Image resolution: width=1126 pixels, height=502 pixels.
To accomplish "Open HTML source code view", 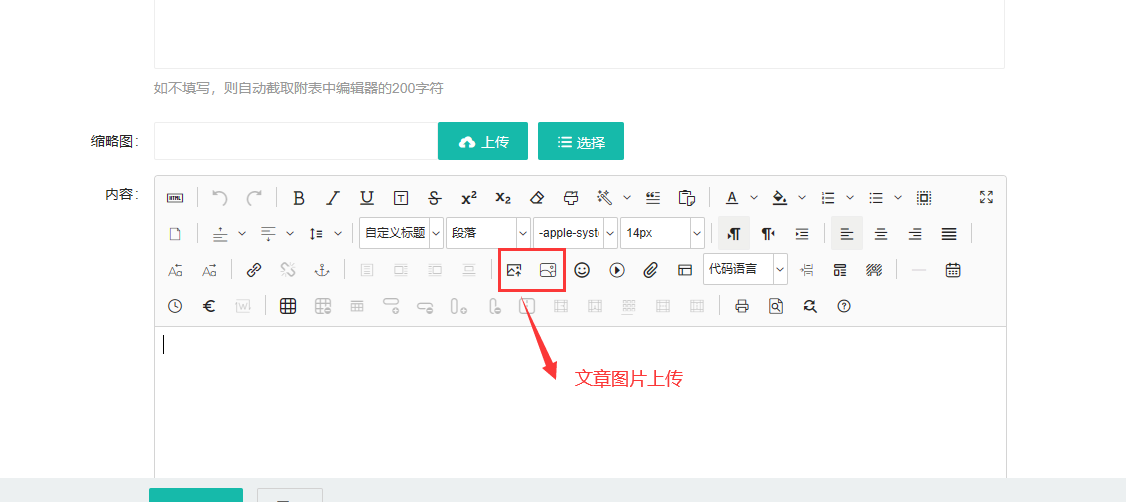I will click(x=175, y=197).
